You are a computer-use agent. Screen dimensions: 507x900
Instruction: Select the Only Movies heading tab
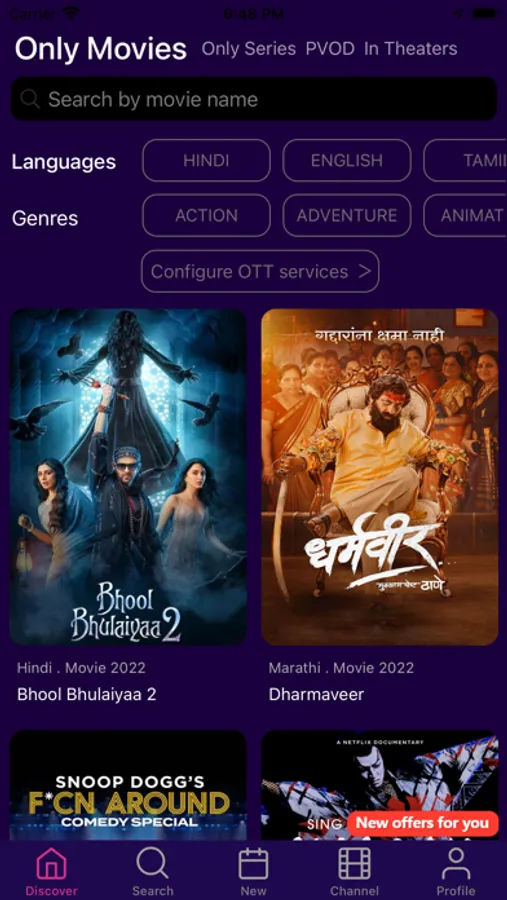coord(101,49)
